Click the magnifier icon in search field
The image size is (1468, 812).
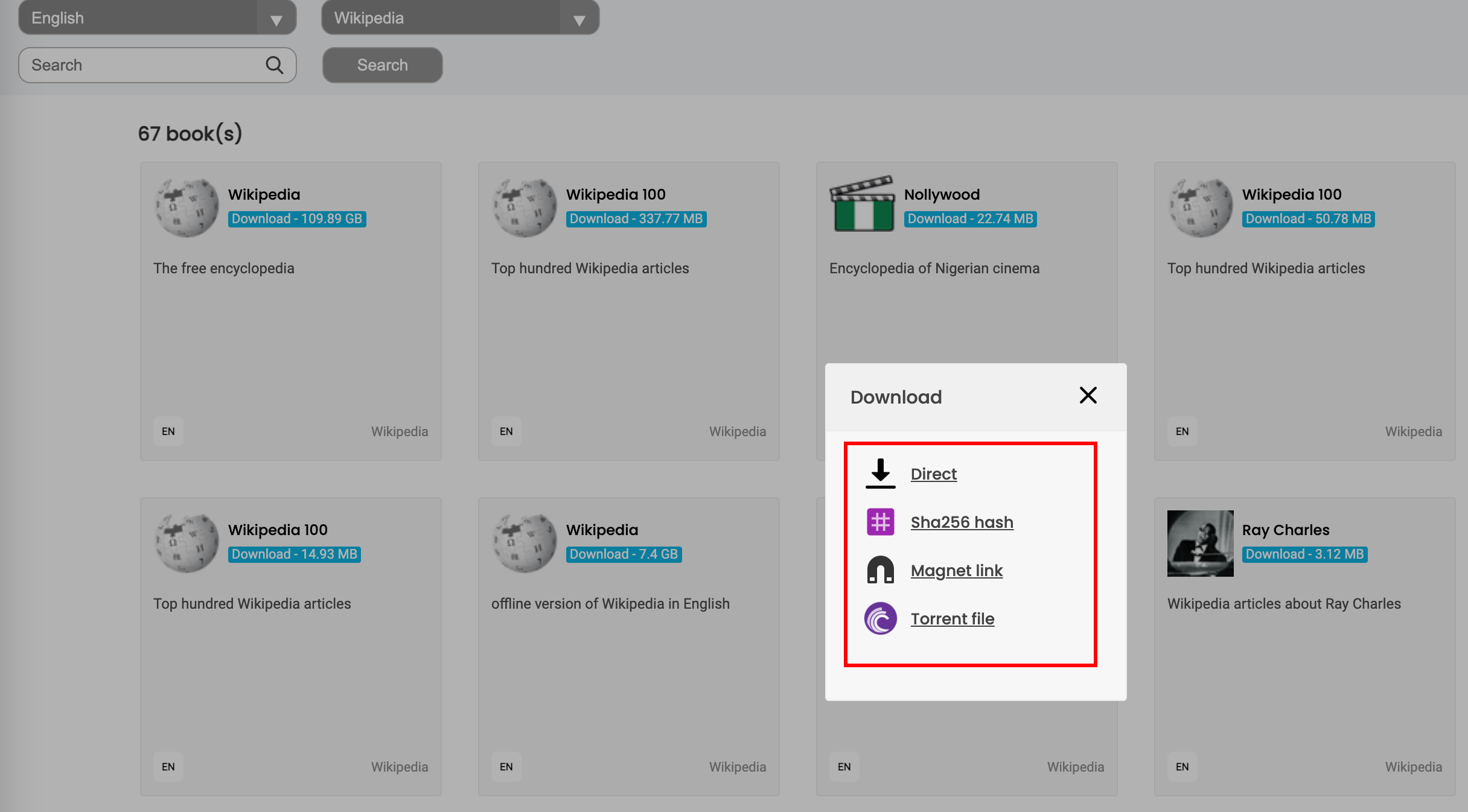tap(275, 65)
